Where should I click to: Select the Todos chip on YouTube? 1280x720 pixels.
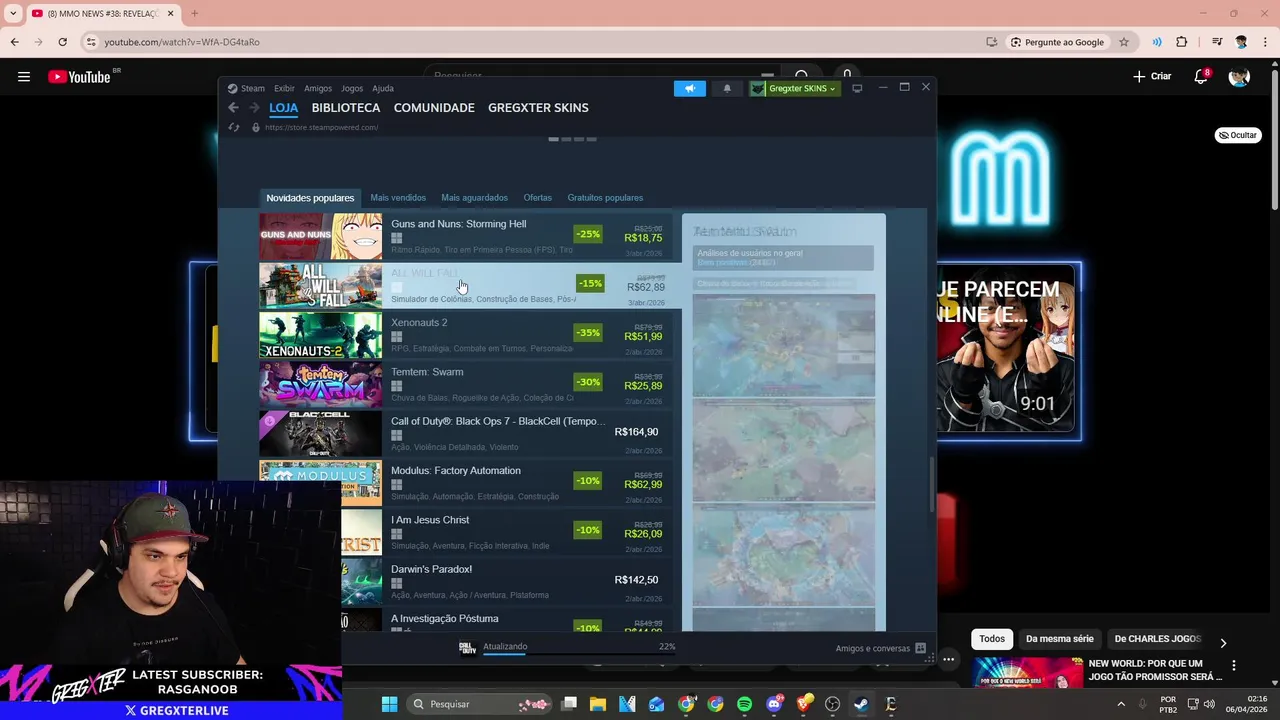pos(992,639)
